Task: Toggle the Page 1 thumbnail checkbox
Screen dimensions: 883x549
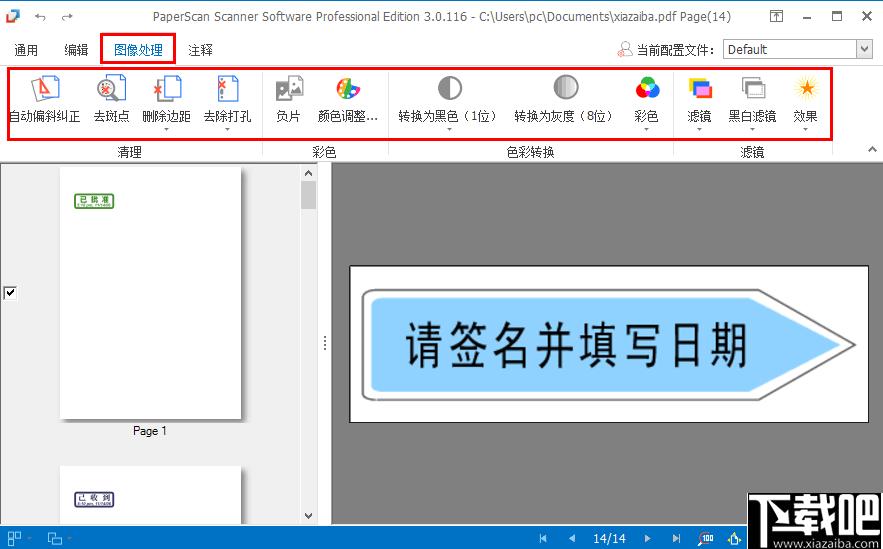Action: tap(10, 293)
